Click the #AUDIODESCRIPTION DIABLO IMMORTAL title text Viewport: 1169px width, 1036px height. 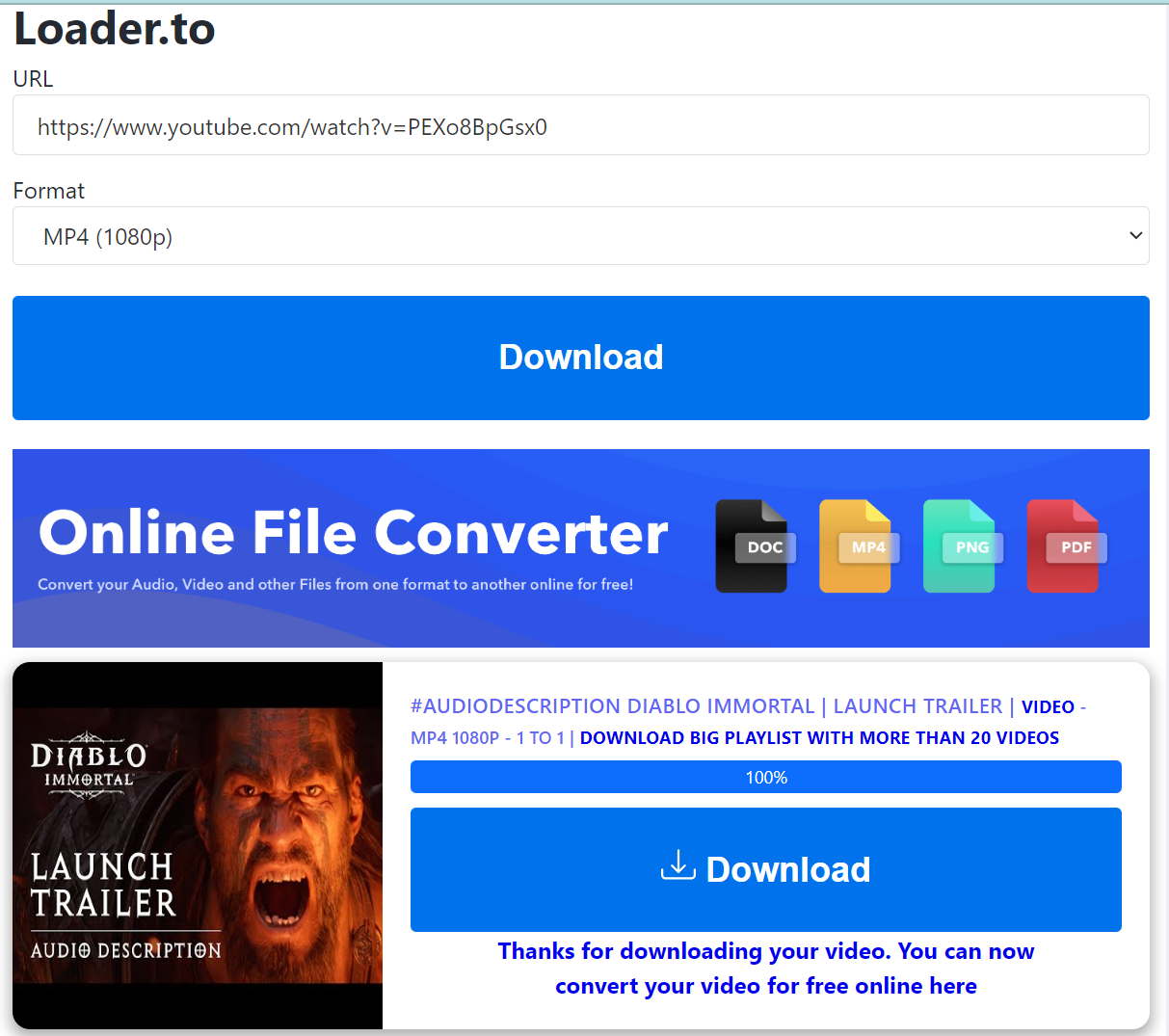pyautogui.click(x=612, y=706)
